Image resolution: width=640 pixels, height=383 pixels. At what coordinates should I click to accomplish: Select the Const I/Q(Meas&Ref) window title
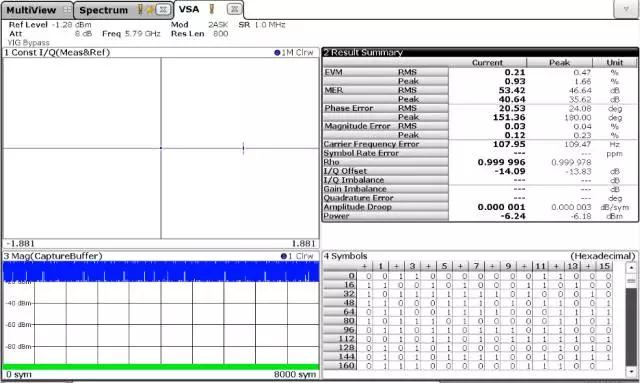[x=57, y=53]
